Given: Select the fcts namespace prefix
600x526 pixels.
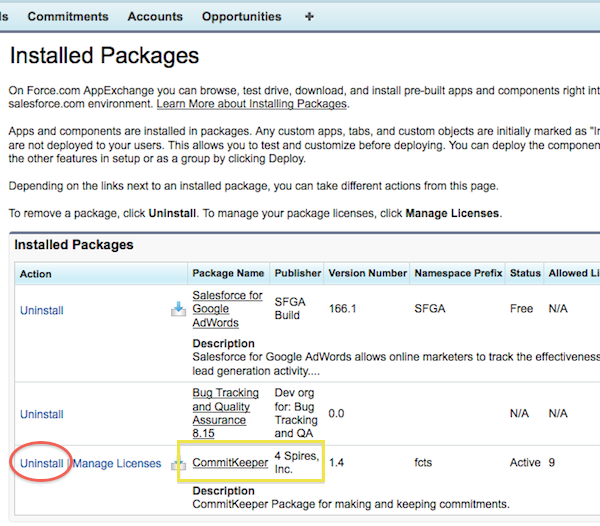Looking at the screenshot, I should click(x=423, y=463).
